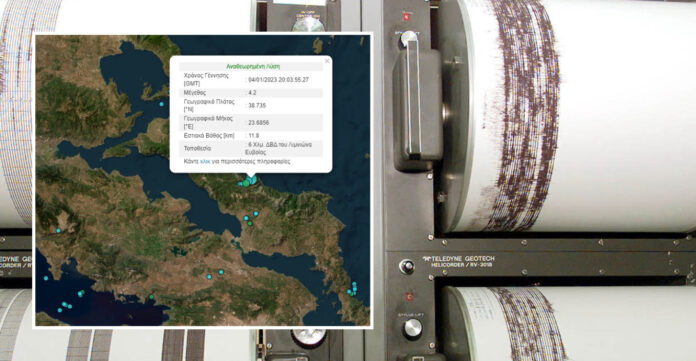696x361 pixels.
Task: Close the earthquake info popup
Action: 327,61
